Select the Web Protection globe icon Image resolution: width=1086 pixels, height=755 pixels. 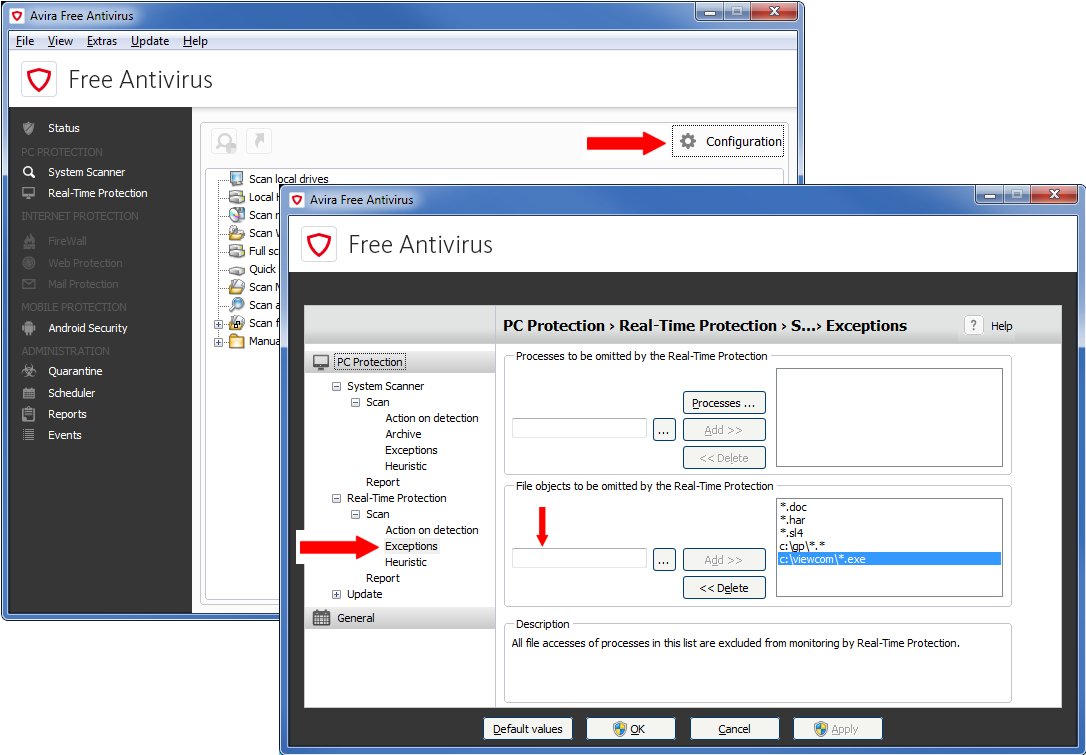point(28,263)
